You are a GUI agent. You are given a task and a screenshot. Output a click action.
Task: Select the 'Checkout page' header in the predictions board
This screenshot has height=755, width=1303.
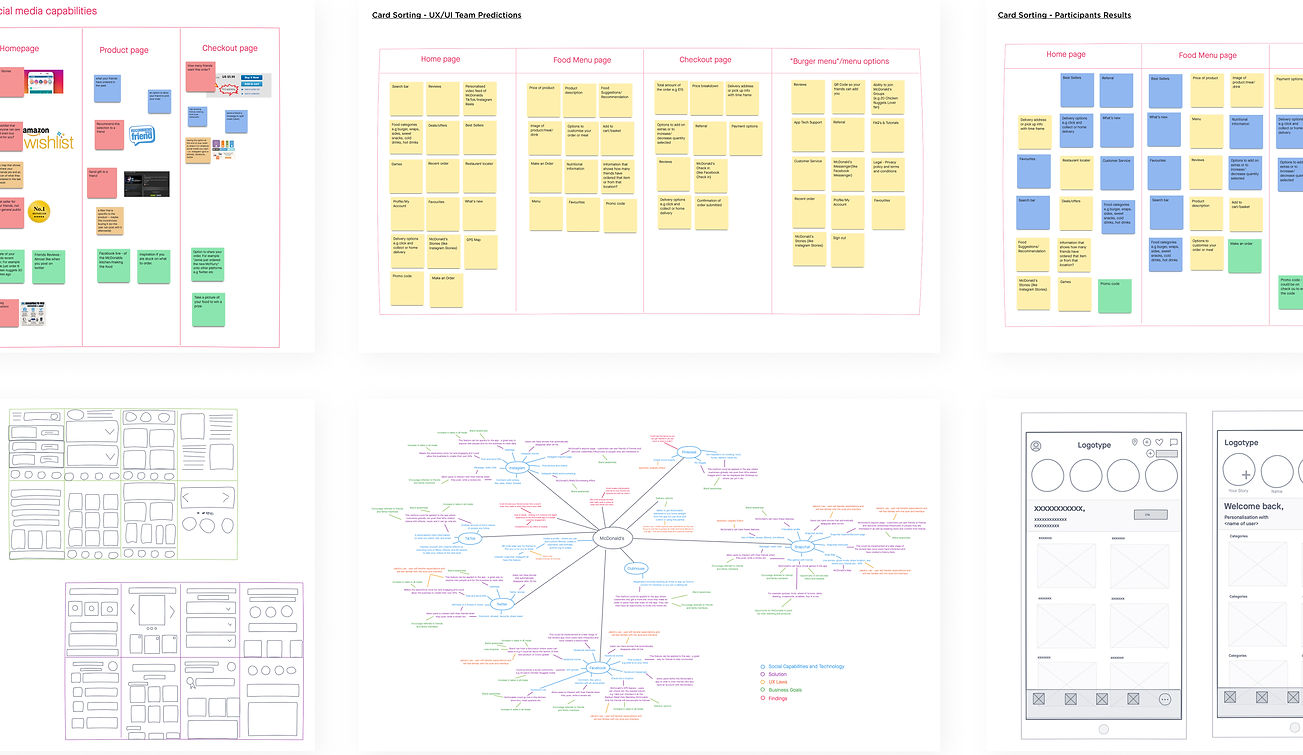click(705, 60)
